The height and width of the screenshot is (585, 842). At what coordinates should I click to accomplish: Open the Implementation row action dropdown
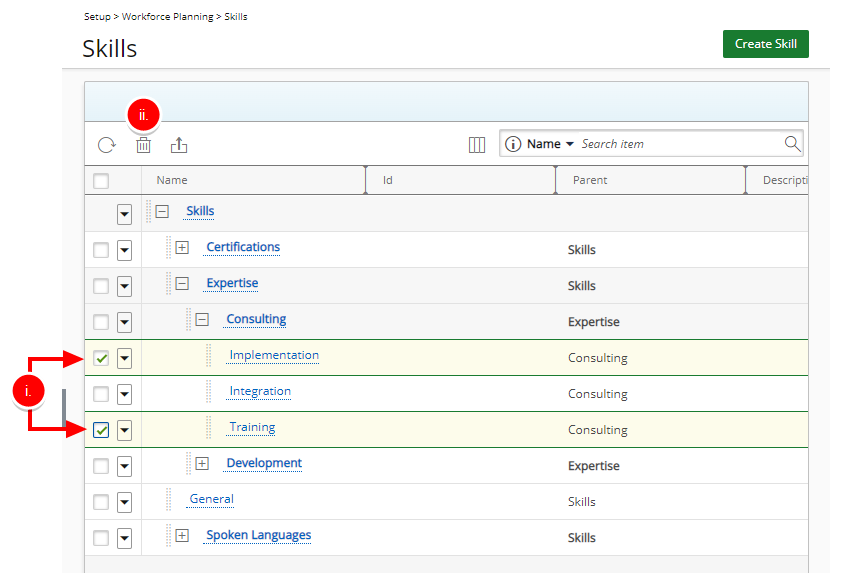coord(125,358)
